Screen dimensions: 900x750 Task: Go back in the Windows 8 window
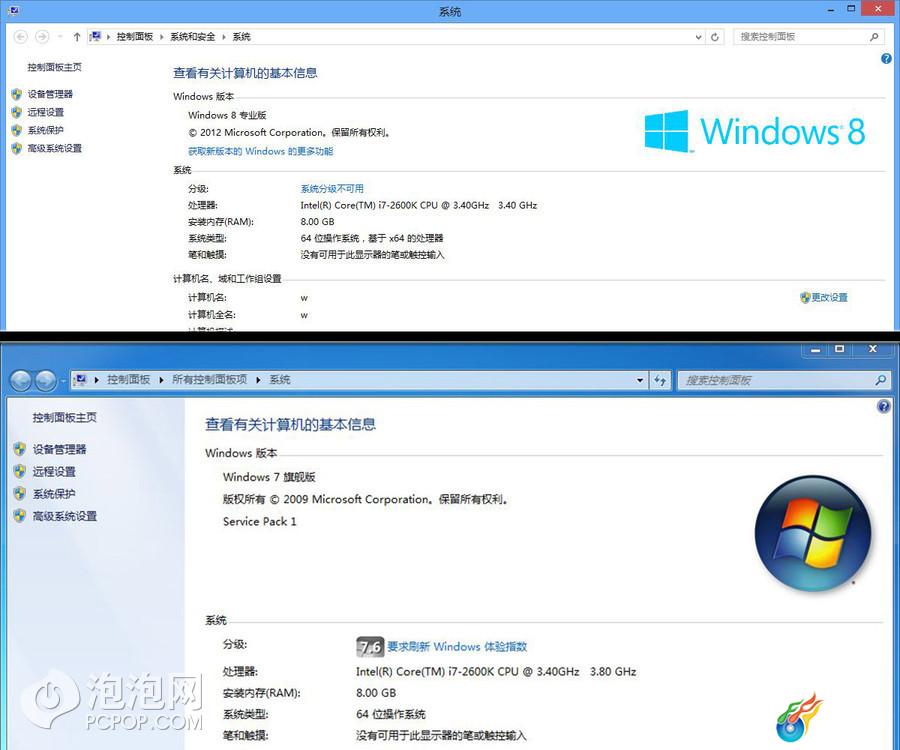21,37
